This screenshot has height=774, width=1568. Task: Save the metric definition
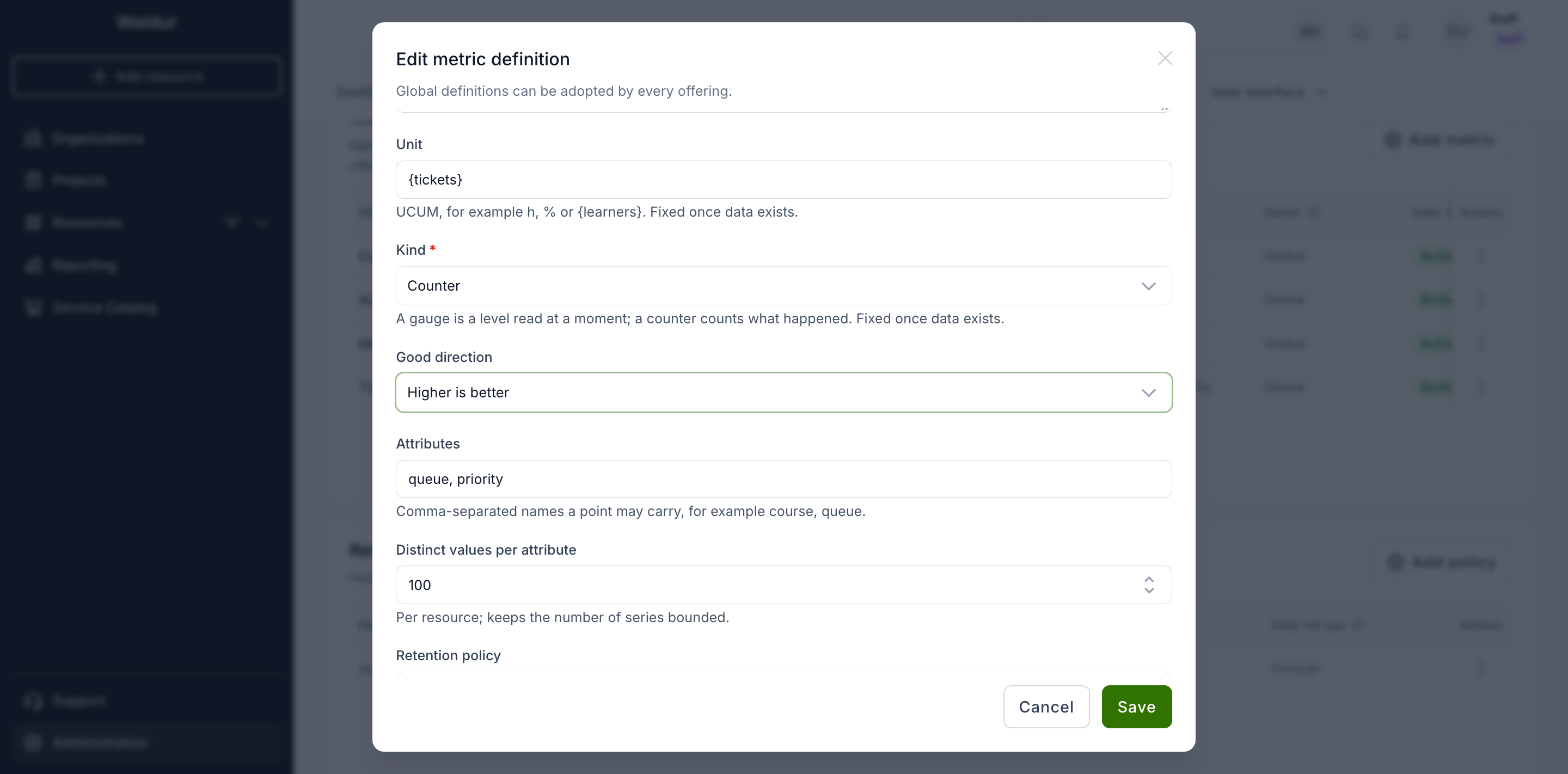coord(1136,707)
